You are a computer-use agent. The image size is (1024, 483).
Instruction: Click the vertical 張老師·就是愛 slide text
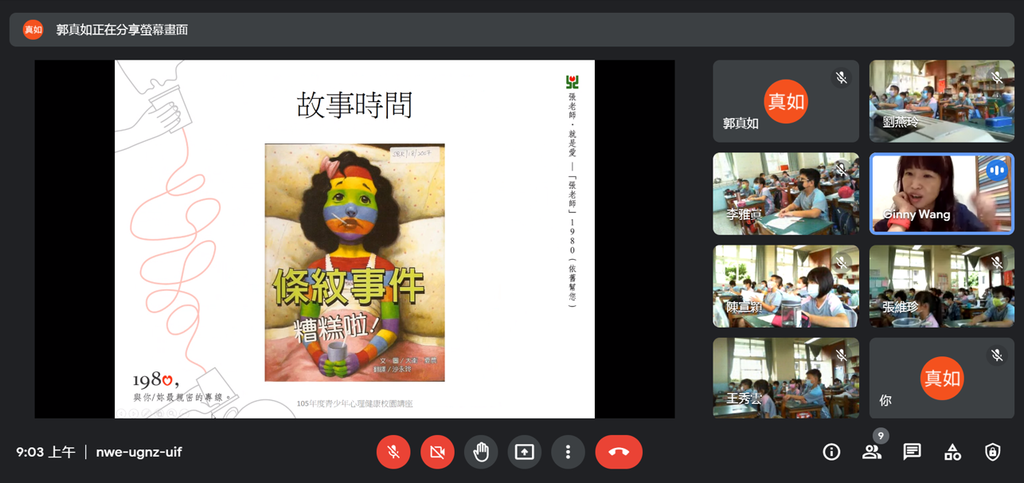click(x=572, y=199)
